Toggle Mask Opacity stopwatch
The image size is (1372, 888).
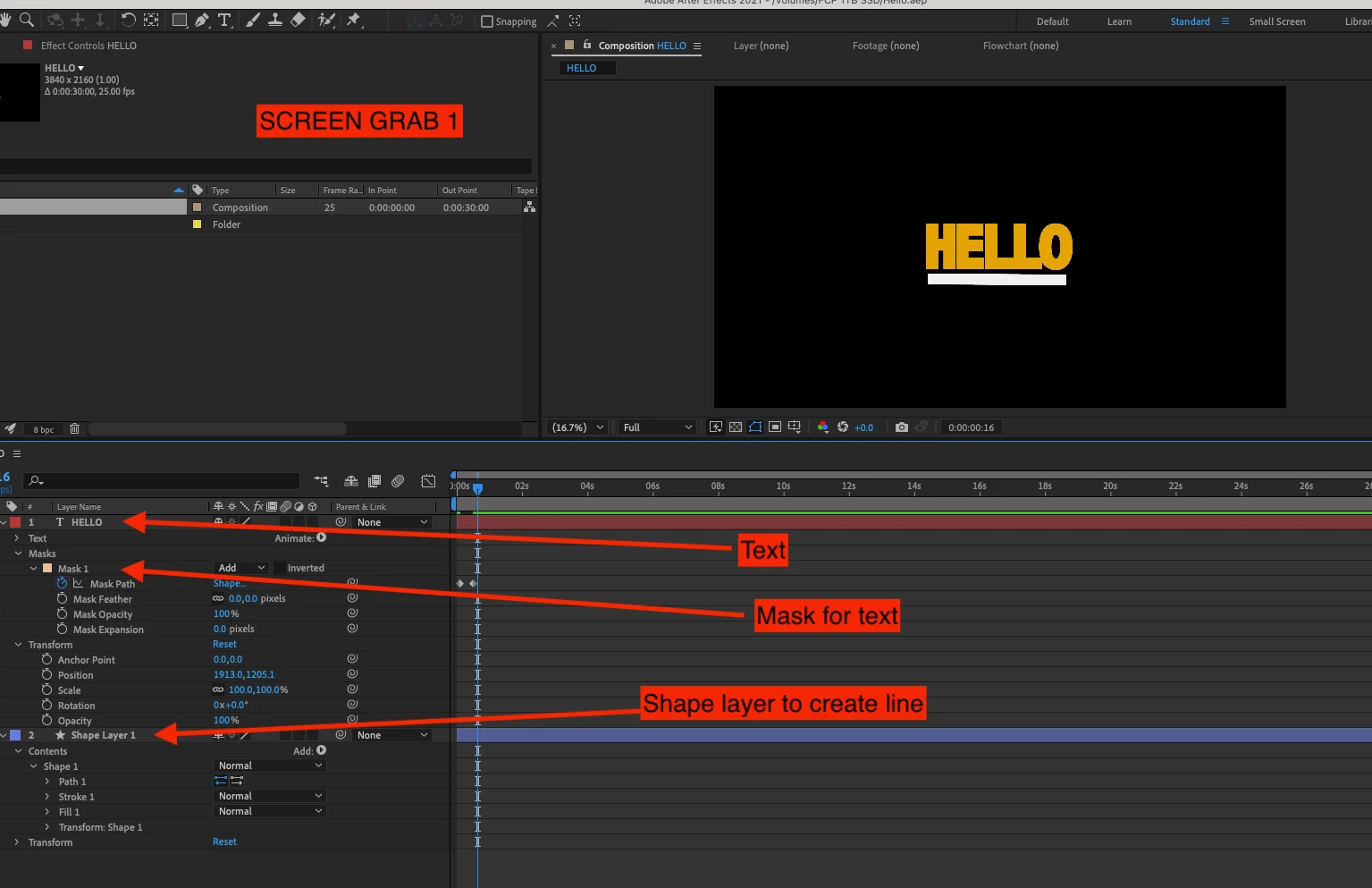pyautogui.click(x=62, y=613)
